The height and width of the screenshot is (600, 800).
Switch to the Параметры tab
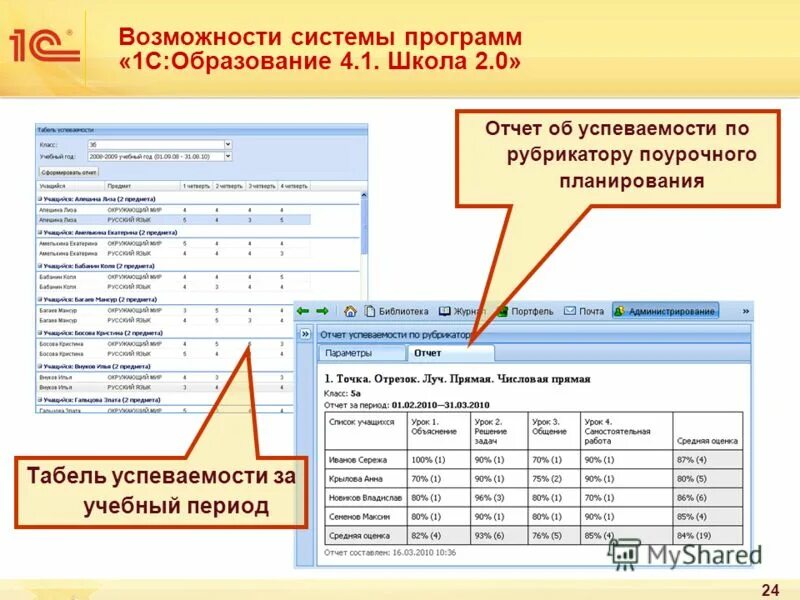click(x=361, y=353)
